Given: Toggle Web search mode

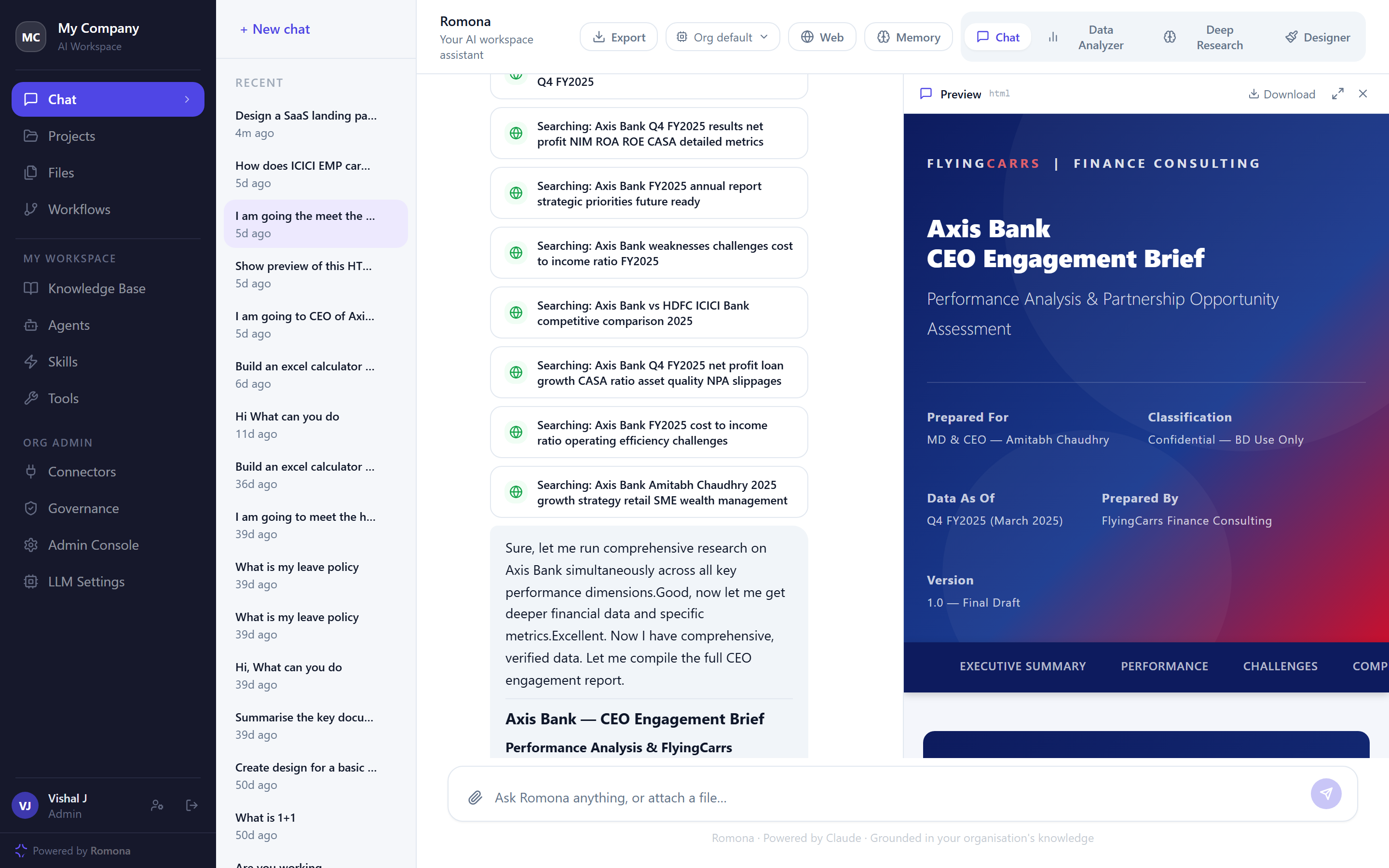Looking at the screenshot, I should click(822, 37).
